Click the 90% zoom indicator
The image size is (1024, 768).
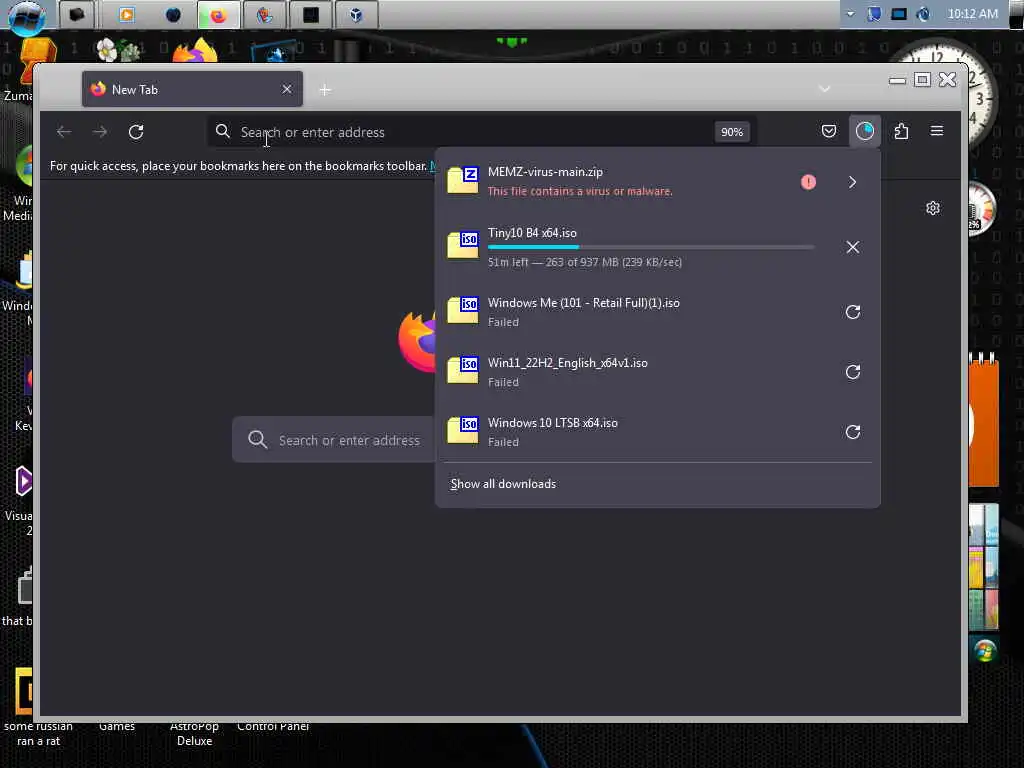coord(731,132)
